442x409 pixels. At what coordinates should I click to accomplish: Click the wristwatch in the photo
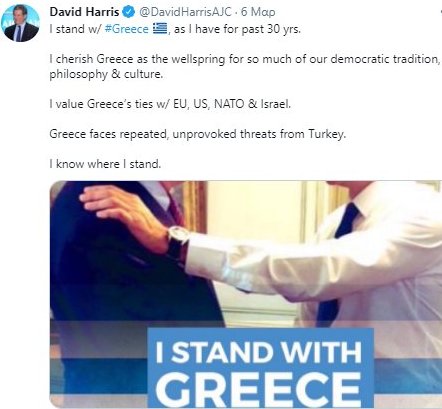click(177, 241)
